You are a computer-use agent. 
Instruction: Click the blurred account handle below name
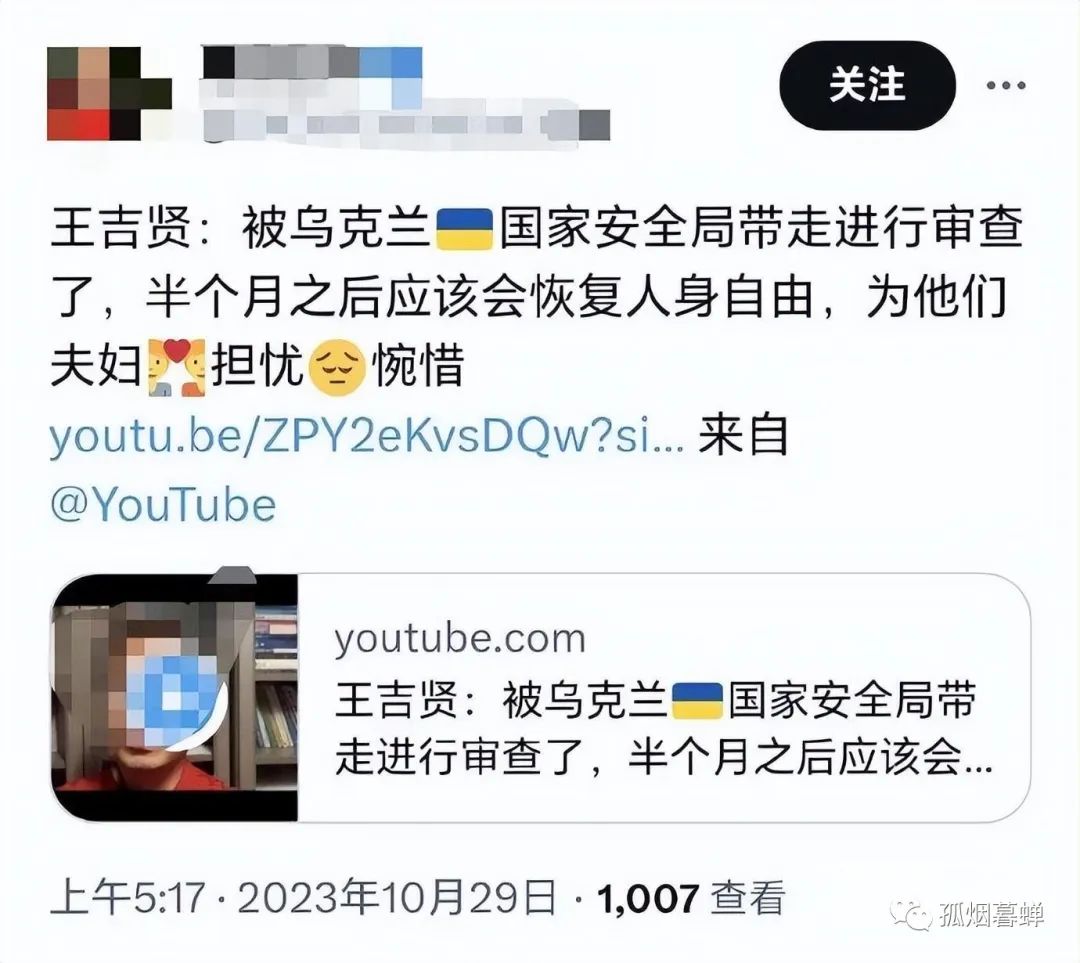point(408,124)
